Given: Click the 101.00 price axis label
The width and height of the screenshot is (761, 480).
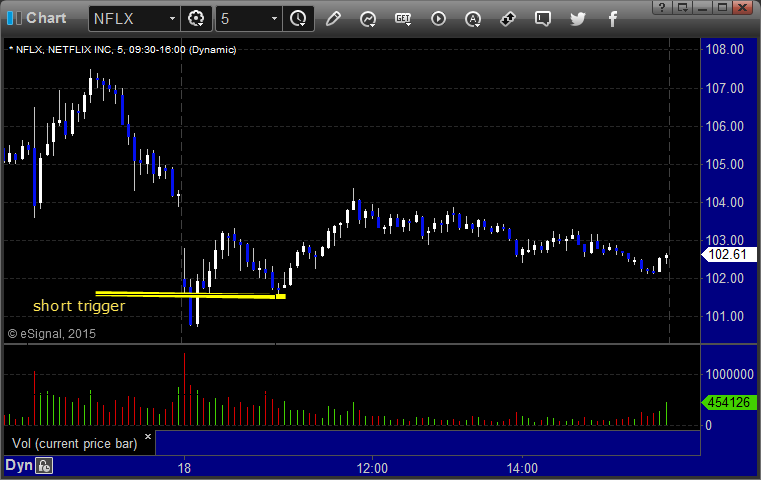Looking at the screenshot, I should 724,316.
